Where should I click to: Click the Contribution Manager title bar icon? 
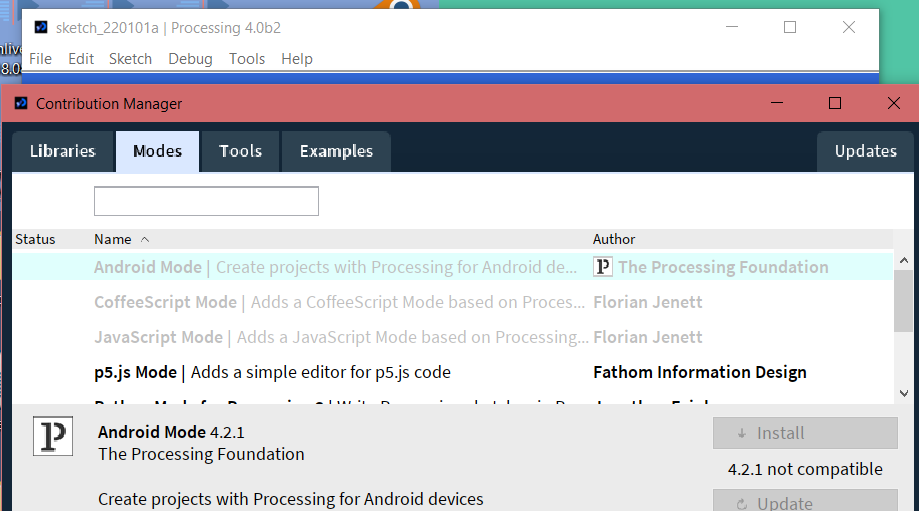click(x=21, y=103)
